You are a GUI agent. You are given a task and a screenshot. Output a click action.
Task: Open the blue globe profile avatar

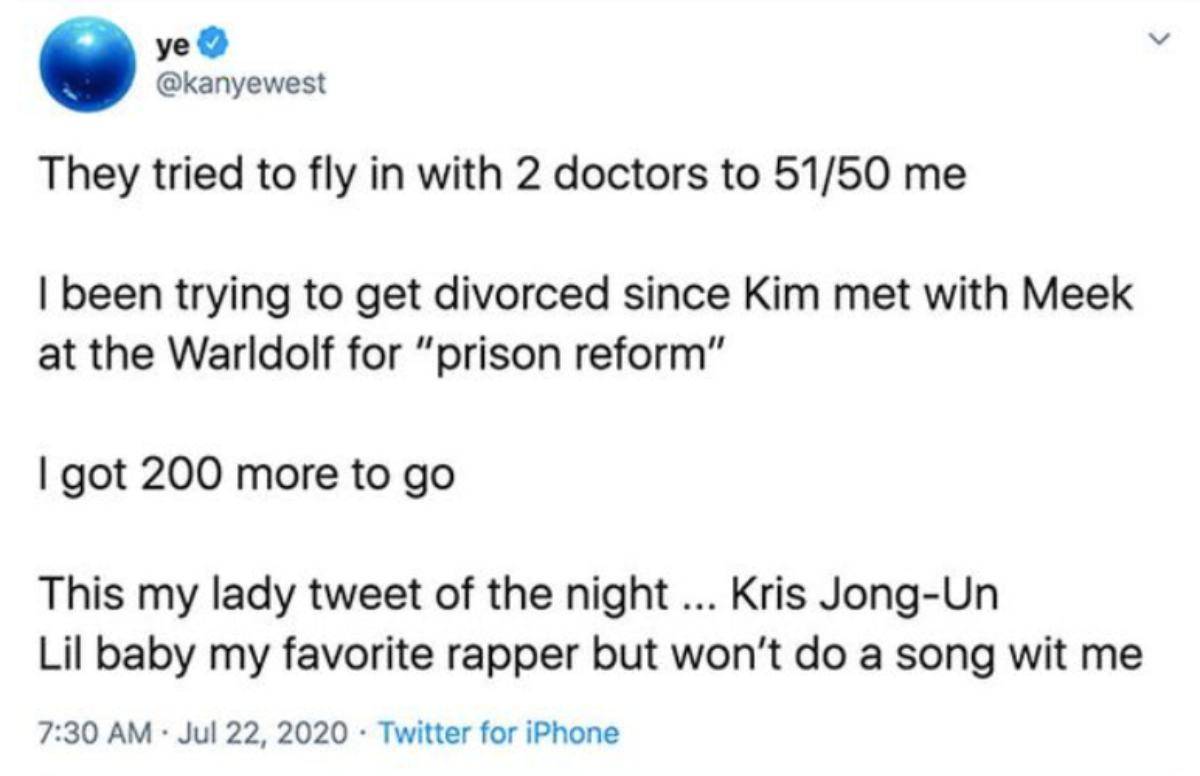[x=87, y=64]
